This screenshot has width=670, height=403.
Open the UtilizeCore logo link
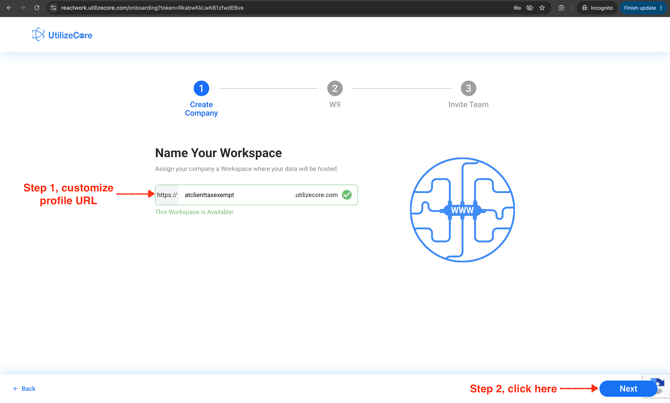[x=62, y=35]
